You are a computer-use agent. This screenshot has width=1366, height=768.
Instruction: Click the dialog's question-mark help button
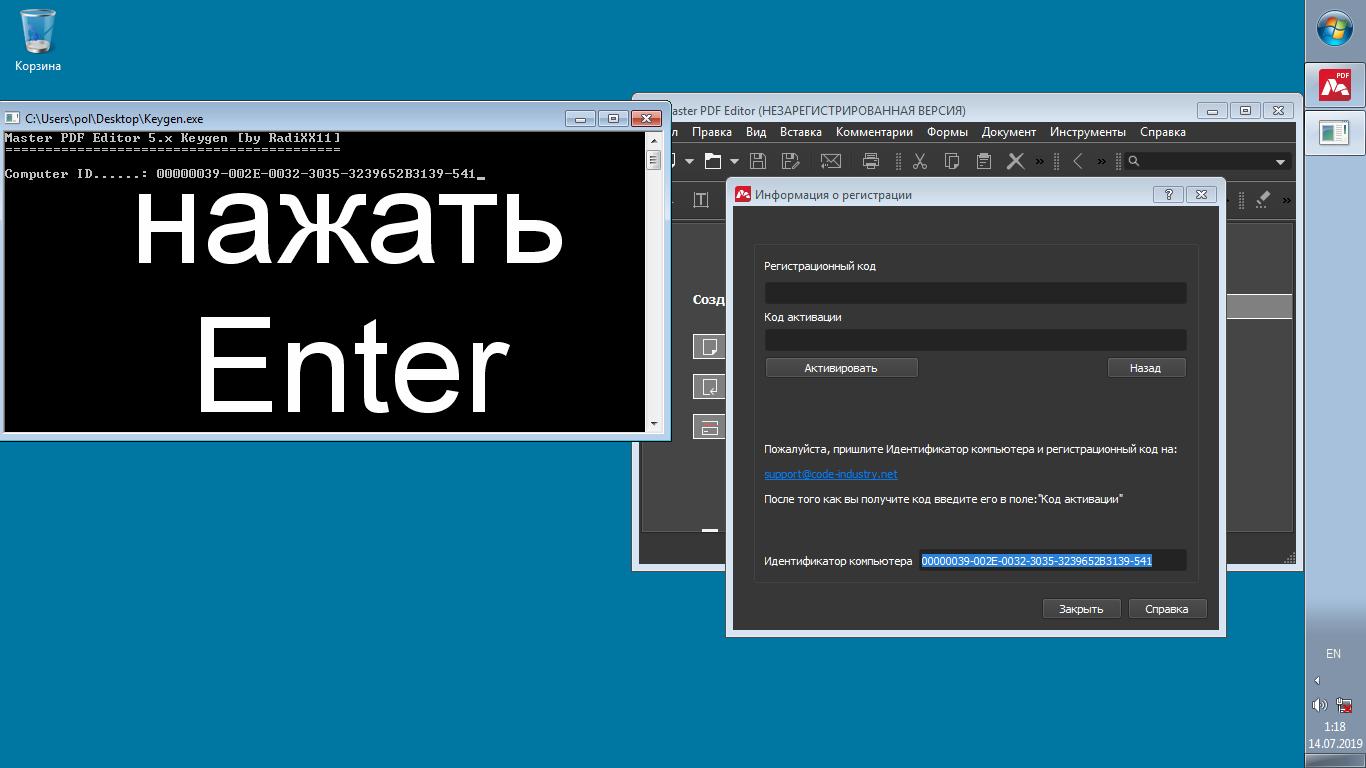[x=1168, y=195]
